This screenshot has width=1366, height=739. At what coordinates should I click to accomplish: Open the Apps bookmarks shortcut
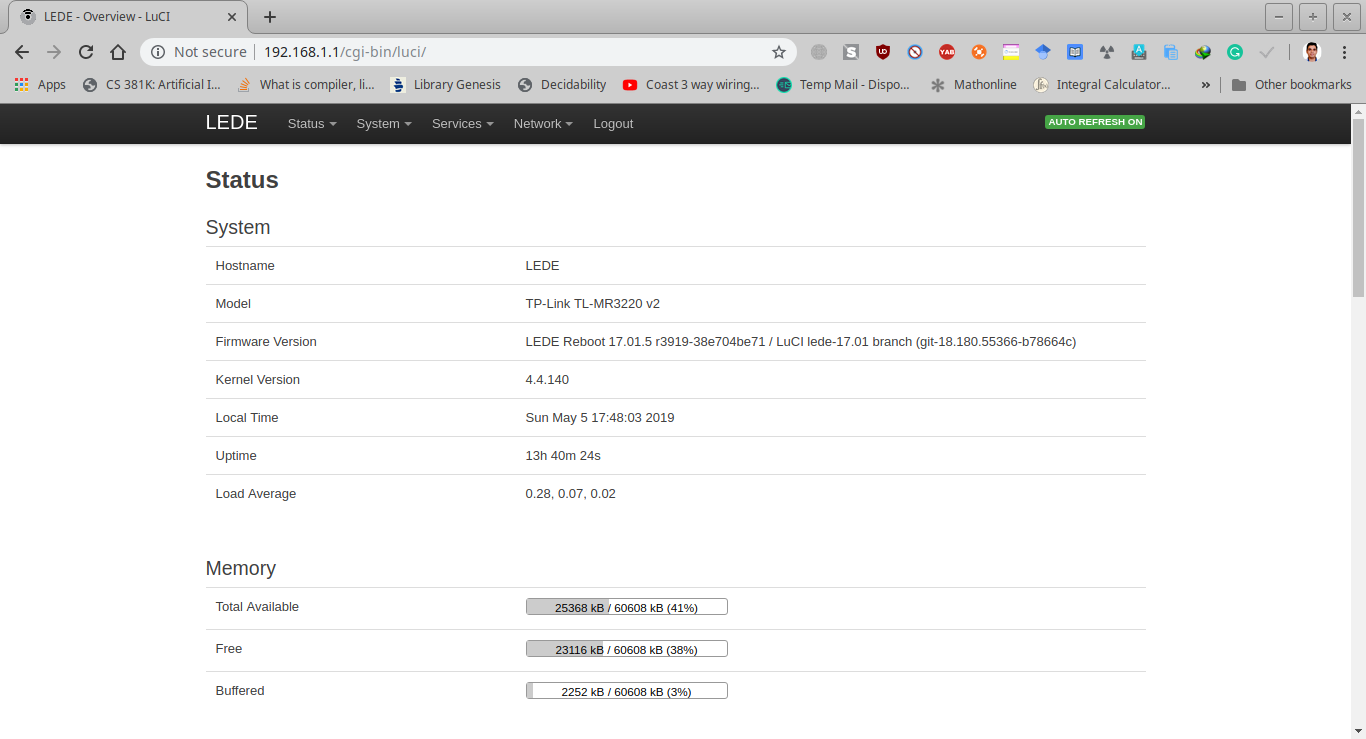[x=40, y=85]
